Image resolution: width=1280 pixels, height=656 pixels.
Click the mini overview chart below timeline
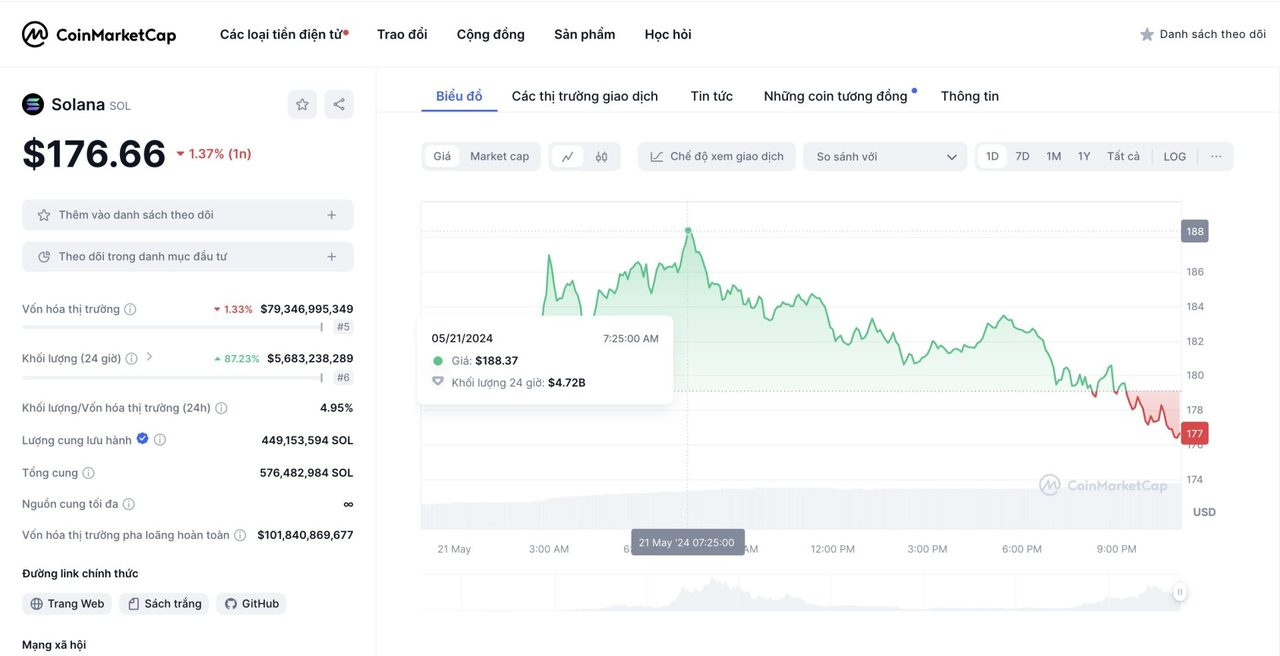[800, 592]
